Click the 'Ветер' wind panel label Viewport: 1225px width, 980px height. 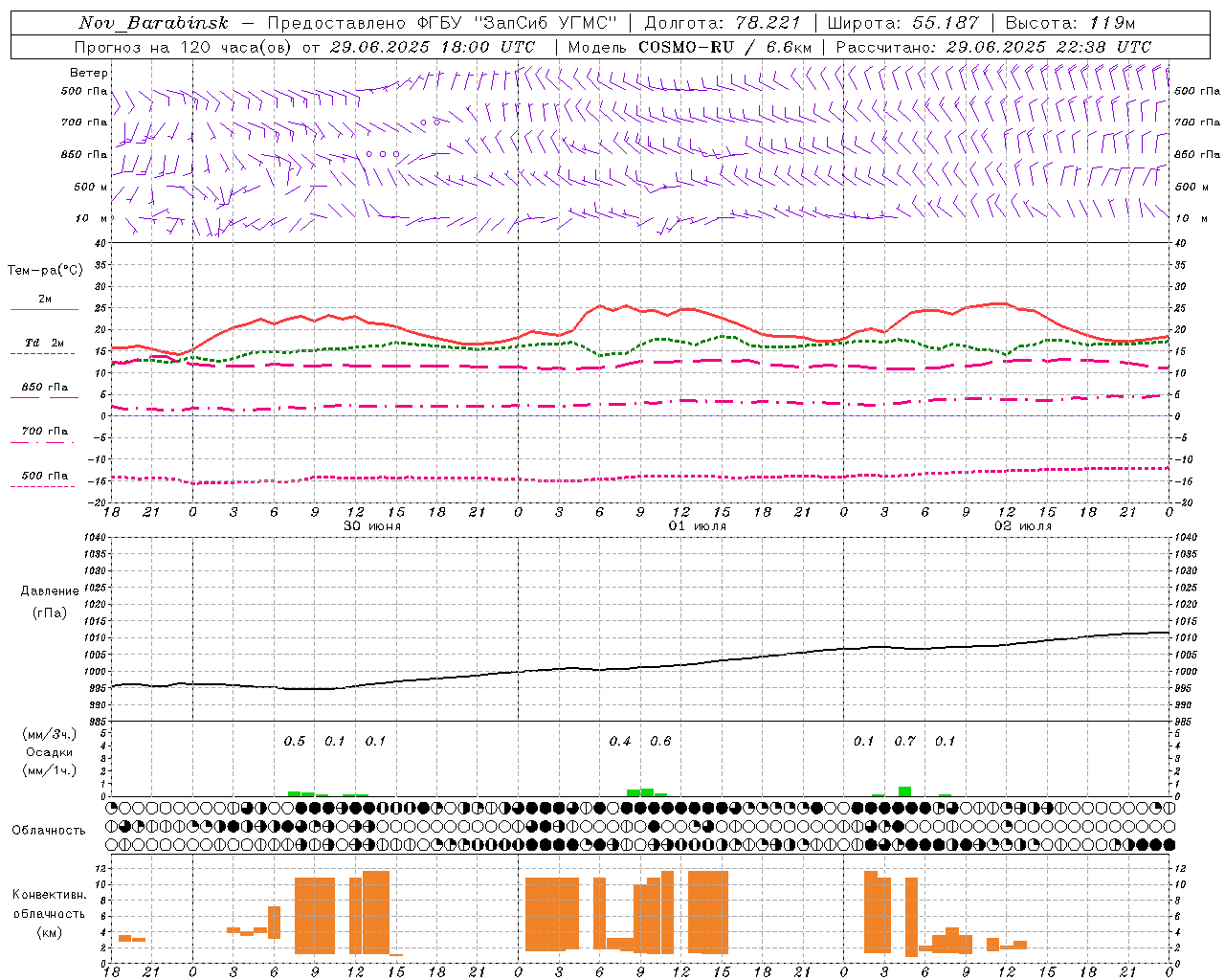[x=89, y=73]
